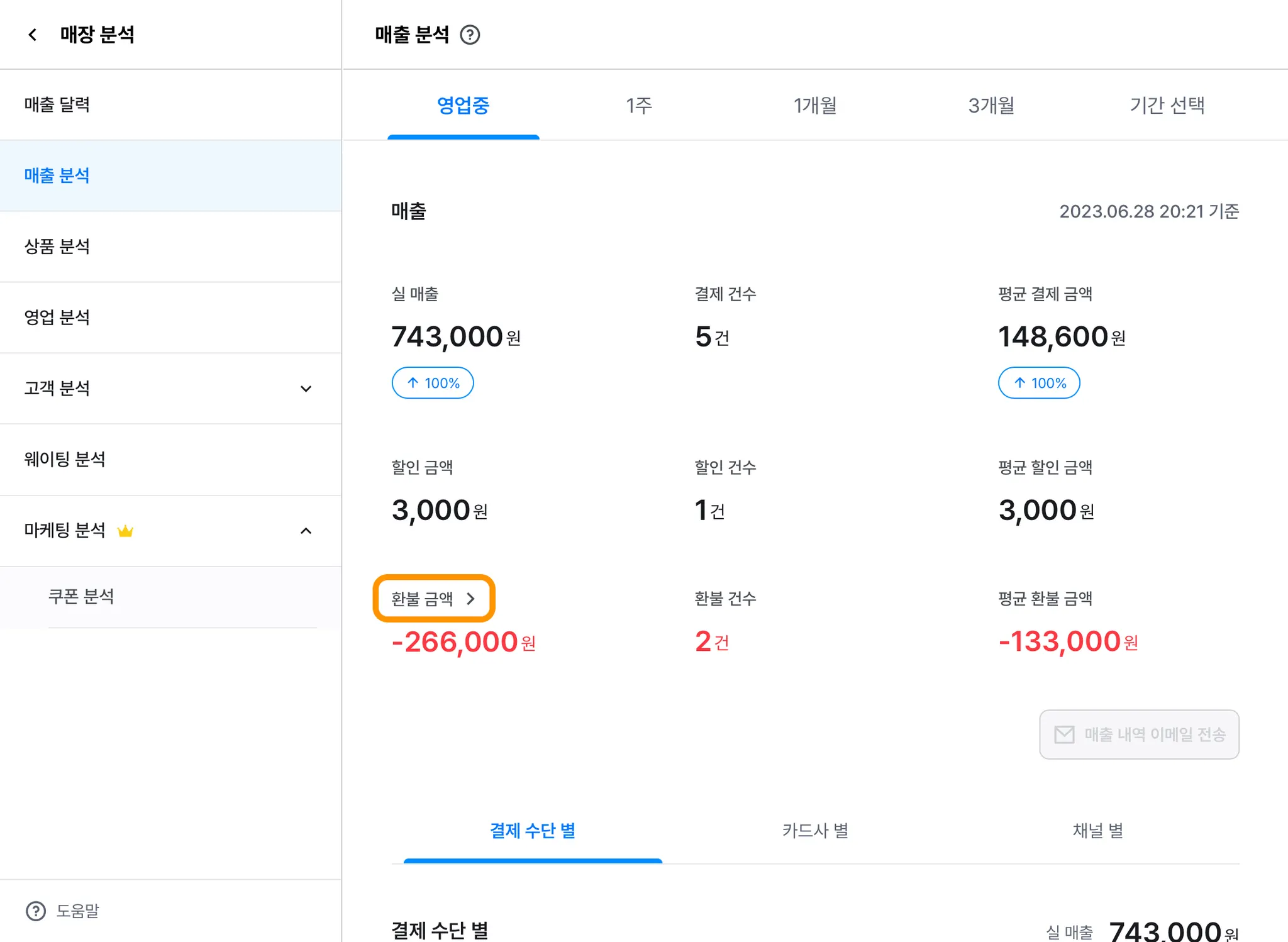Click the 100% increase badge under 평균 결제 금액
The height and width of the screenshot is (942, 1288).
pyautogui.click(x=1039, y=383)
